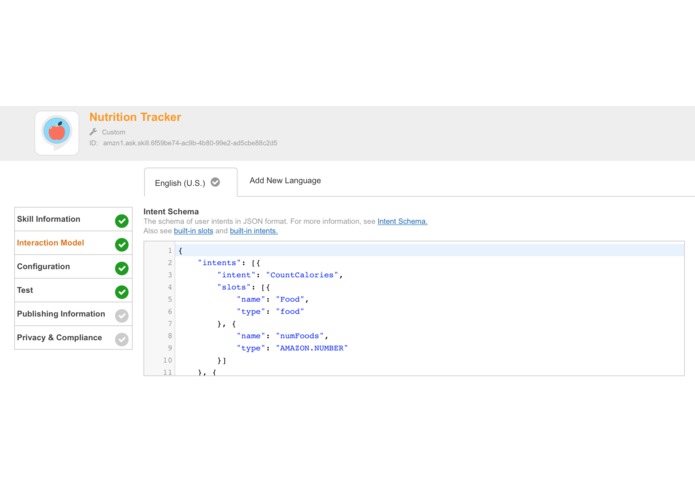Select the Interaction Model section
Image resolution: width=695 pixels, height=494 pixels.
click(x=74, y=243)
